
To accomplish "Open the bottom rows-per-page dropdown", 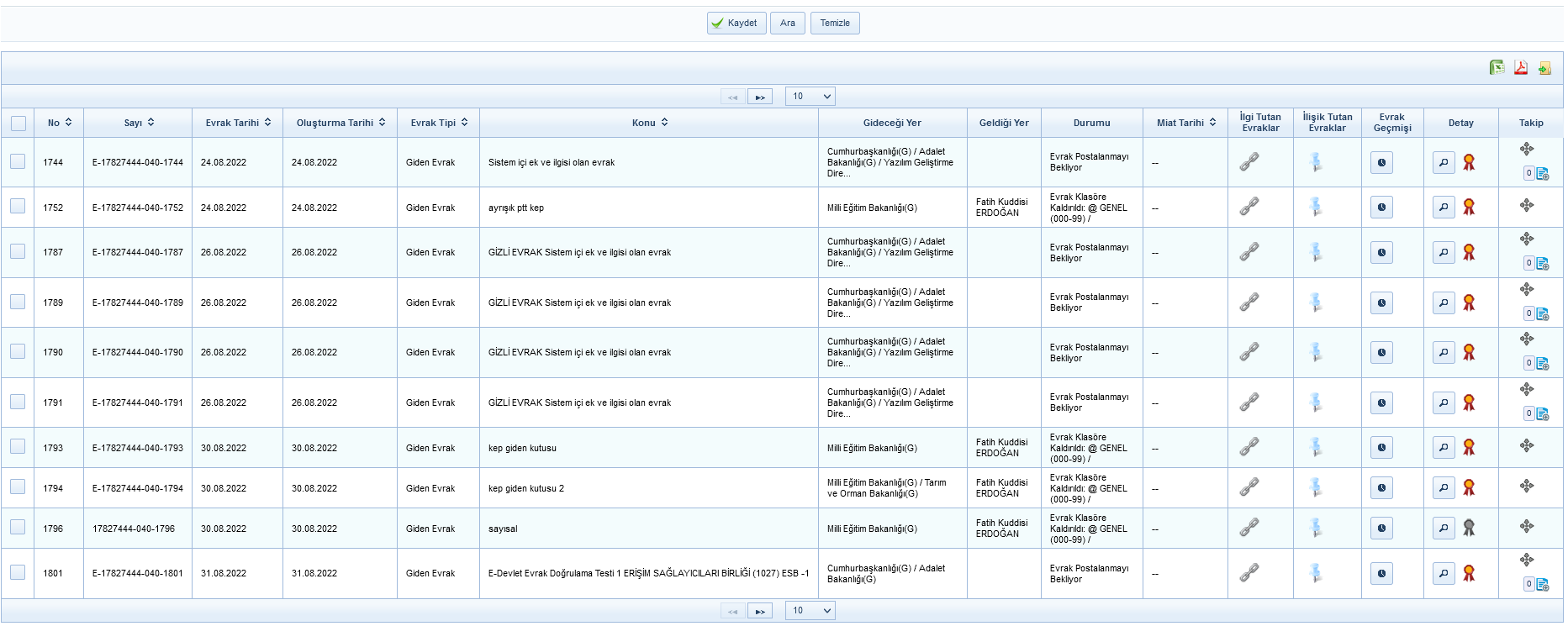I will pos(810,611).
